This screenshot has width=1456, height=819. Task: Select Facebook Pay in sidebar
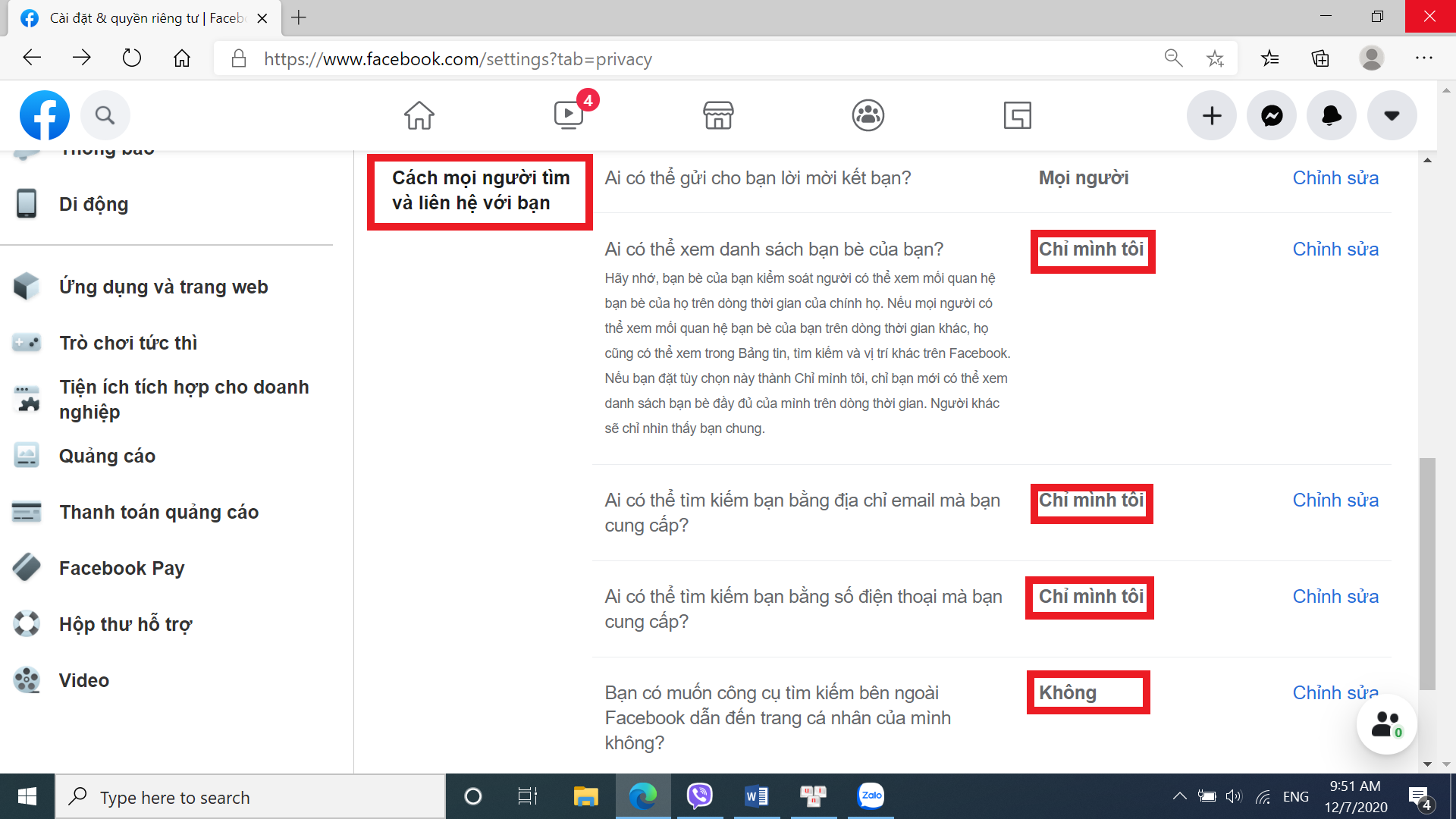pyautogui.click(x=121, y=568)
